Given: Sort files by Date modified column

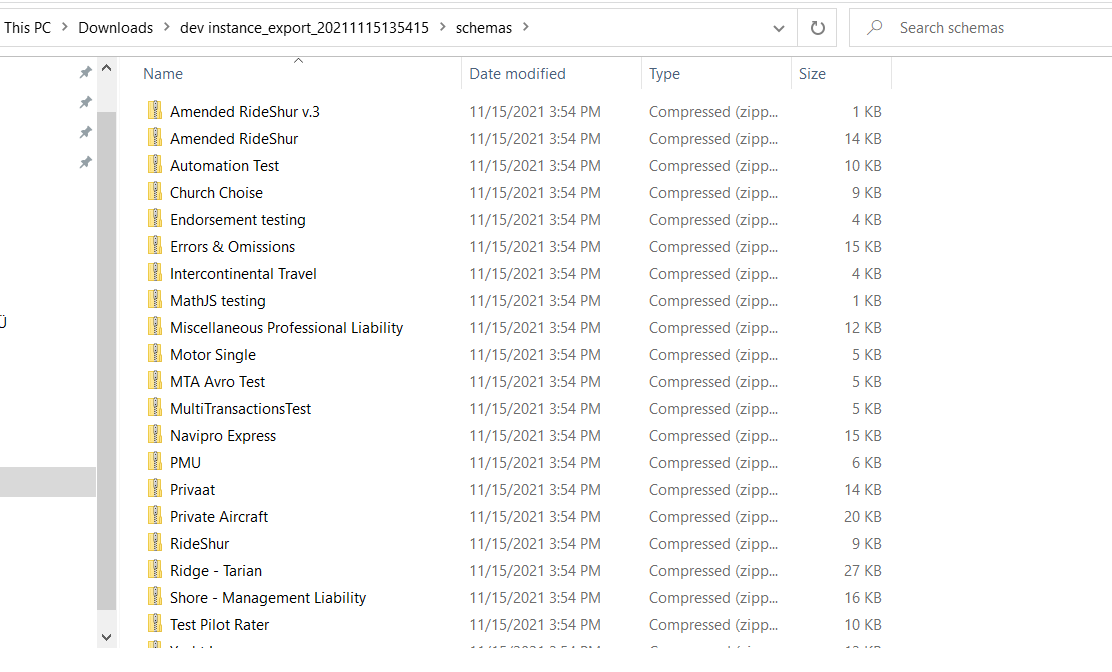Looking at the screenshot, I should pyautogui.click(x=519, y=73).
